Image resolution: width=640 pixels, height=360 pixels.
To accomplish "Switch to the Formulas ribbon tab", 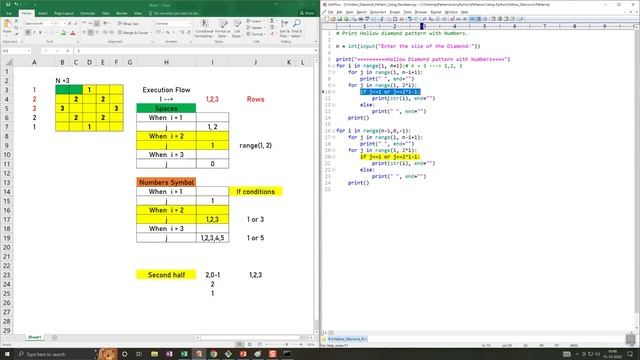I will click(x=87, y=13).
